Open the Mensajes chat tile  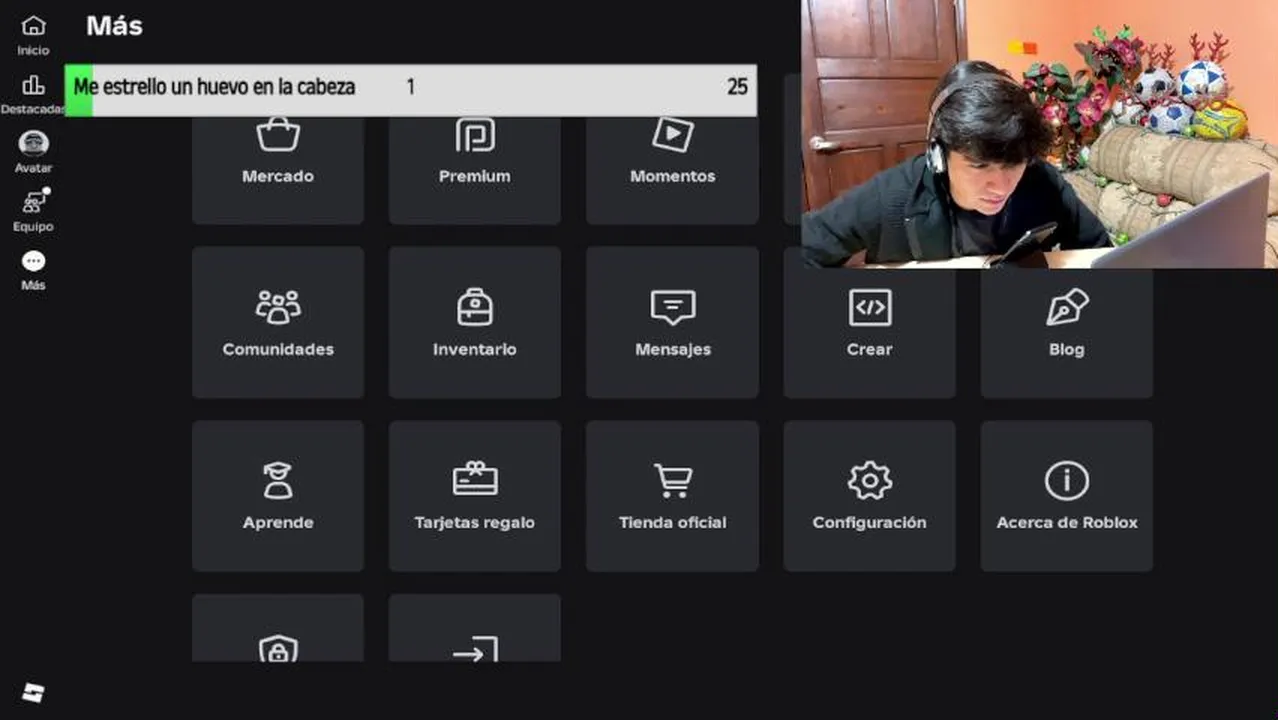click(x=672, y=322)
